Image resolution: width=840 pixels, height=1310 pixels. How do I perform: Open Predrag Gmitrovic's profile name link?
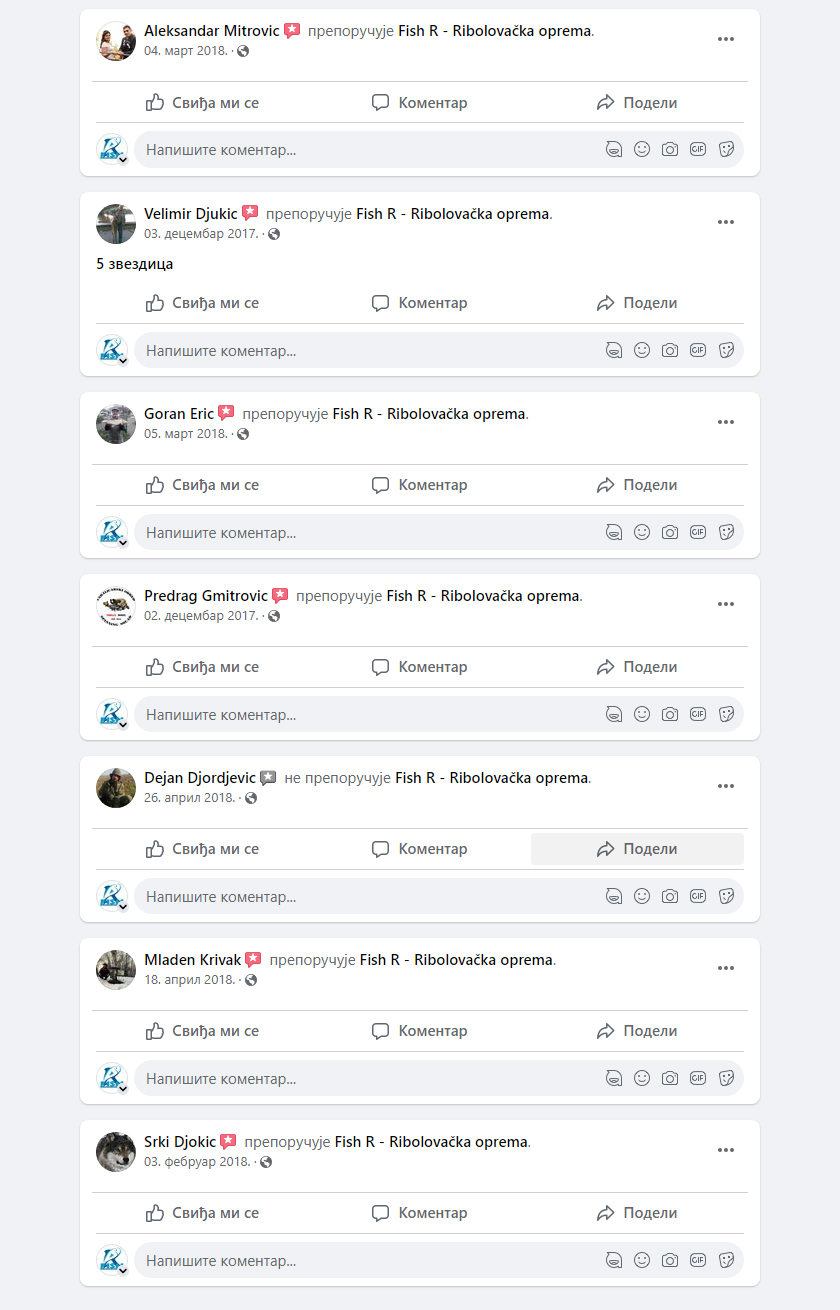pyautogui.click(x=206, y=596)
